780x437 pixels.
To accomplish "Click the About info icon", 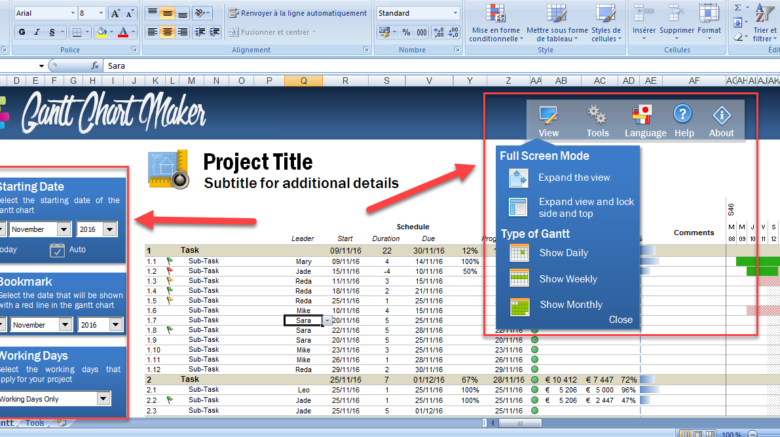I will [721, 119].
